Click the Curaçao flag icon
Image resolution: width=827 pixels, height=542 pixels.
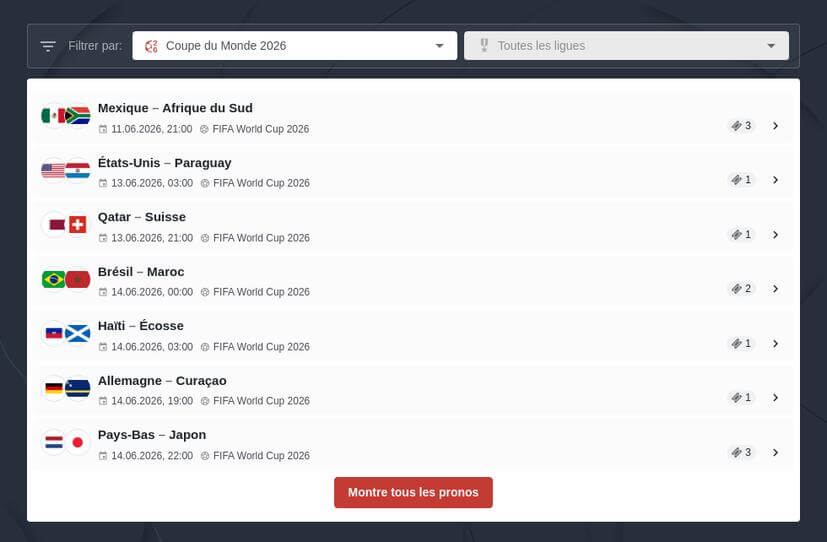click(78, 388)
